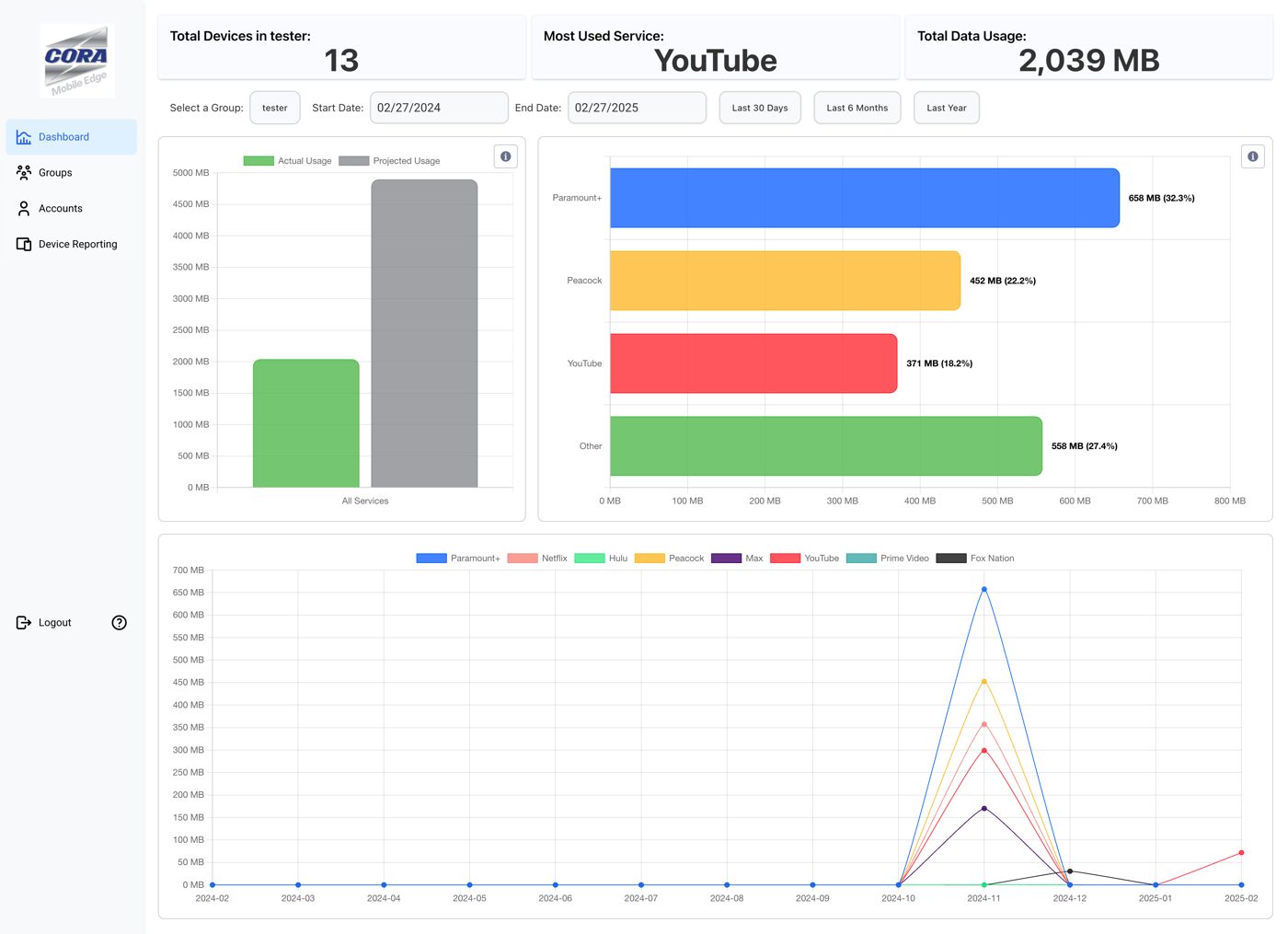Click the gray Projected Usage bar
1288x934 pixels.
pos(424,333)
